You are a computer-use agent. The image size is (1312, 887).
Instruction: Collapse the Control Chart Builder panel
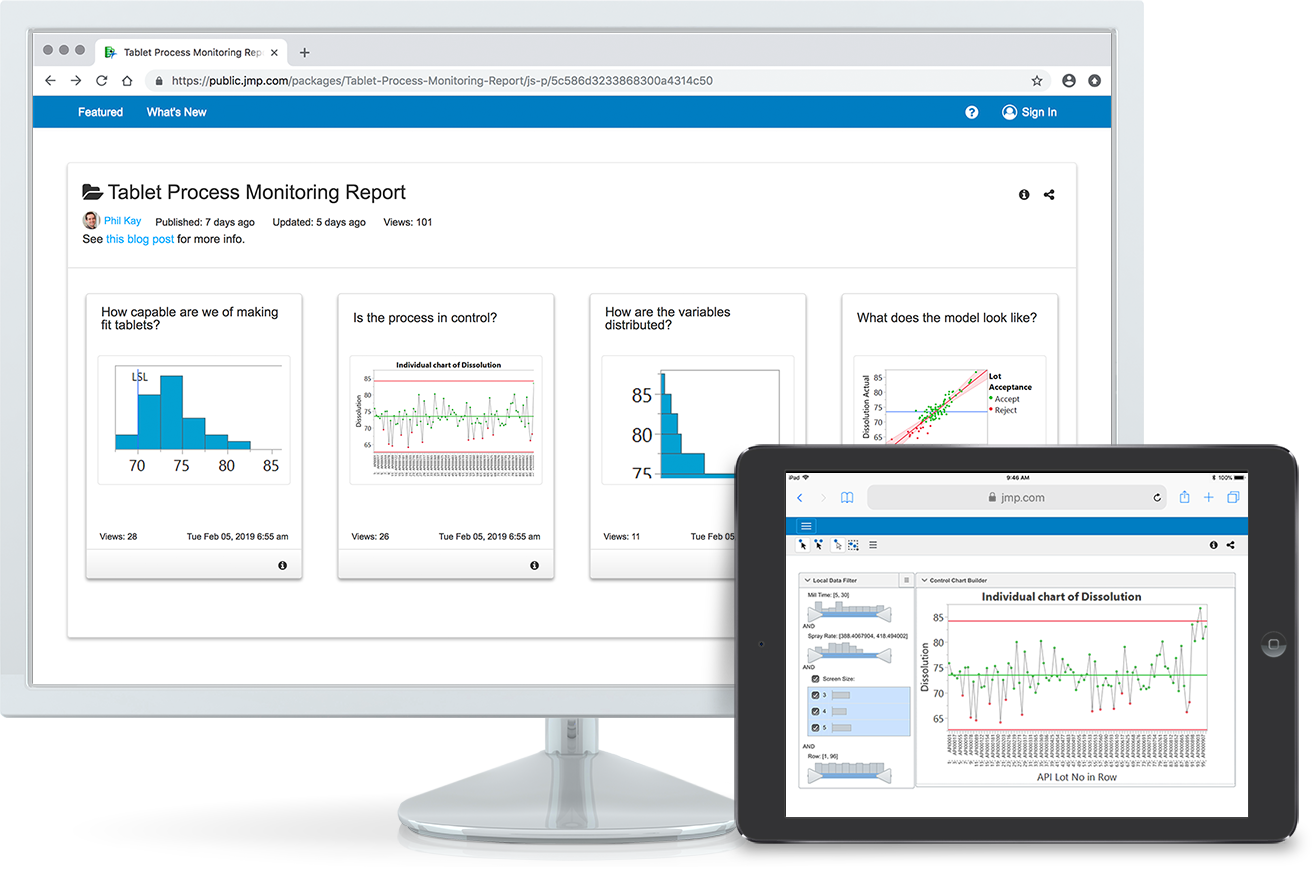pos(924,580)
